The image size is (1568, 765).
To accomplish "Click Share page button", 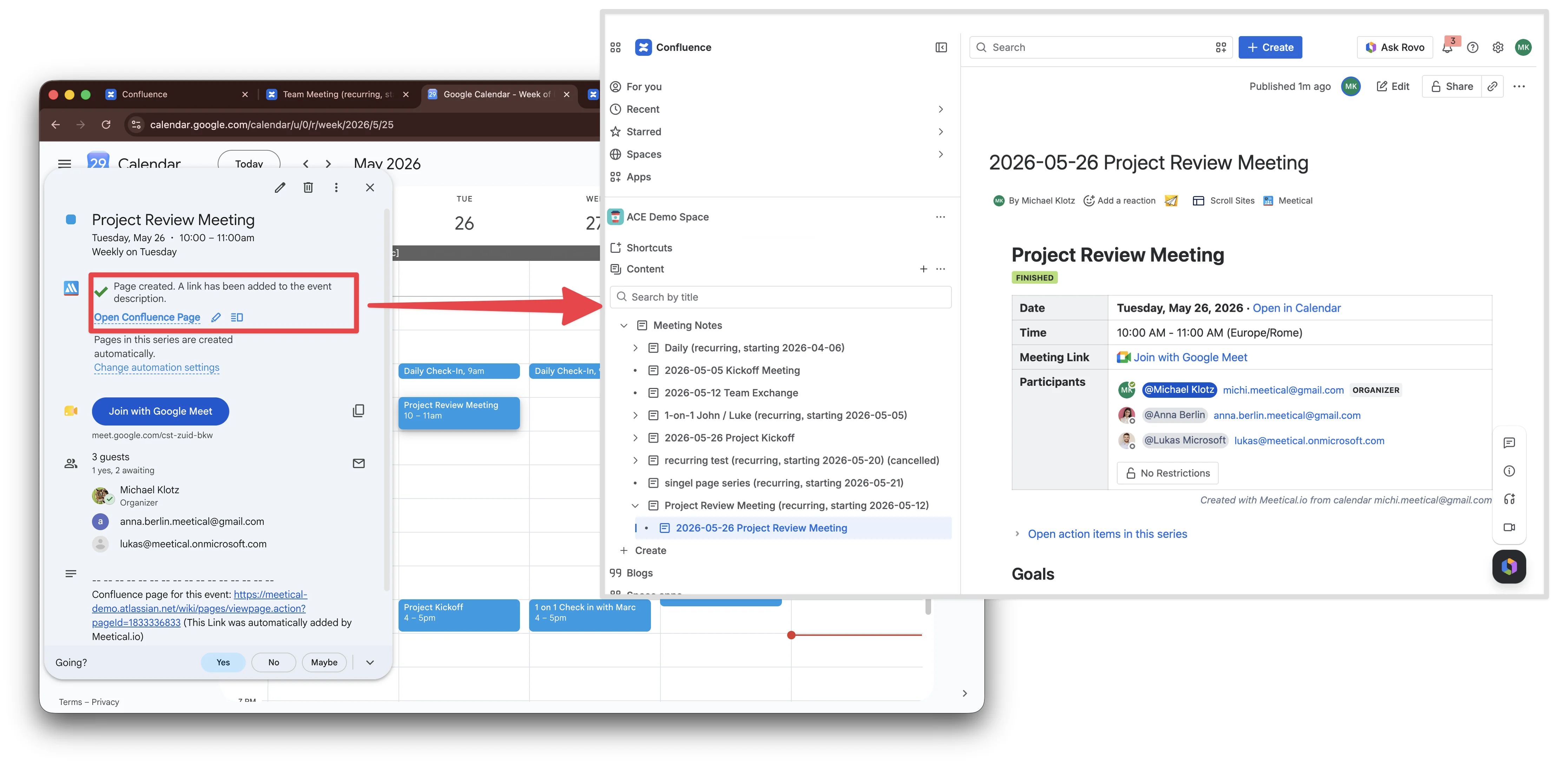I will pyautogui.click(x=1452, y=86).
